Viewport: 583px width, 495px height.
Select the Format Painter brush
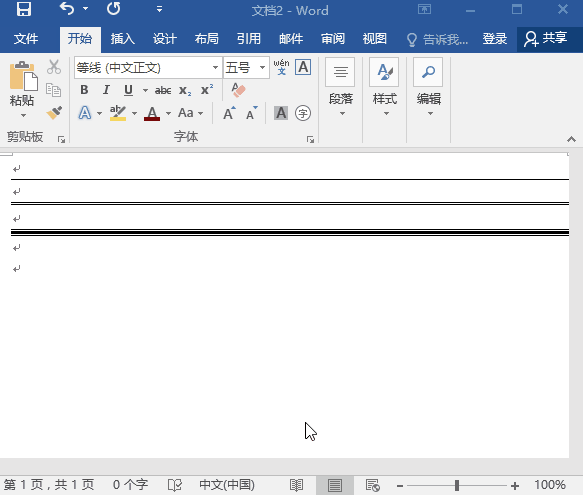click(x=54, y=113)
